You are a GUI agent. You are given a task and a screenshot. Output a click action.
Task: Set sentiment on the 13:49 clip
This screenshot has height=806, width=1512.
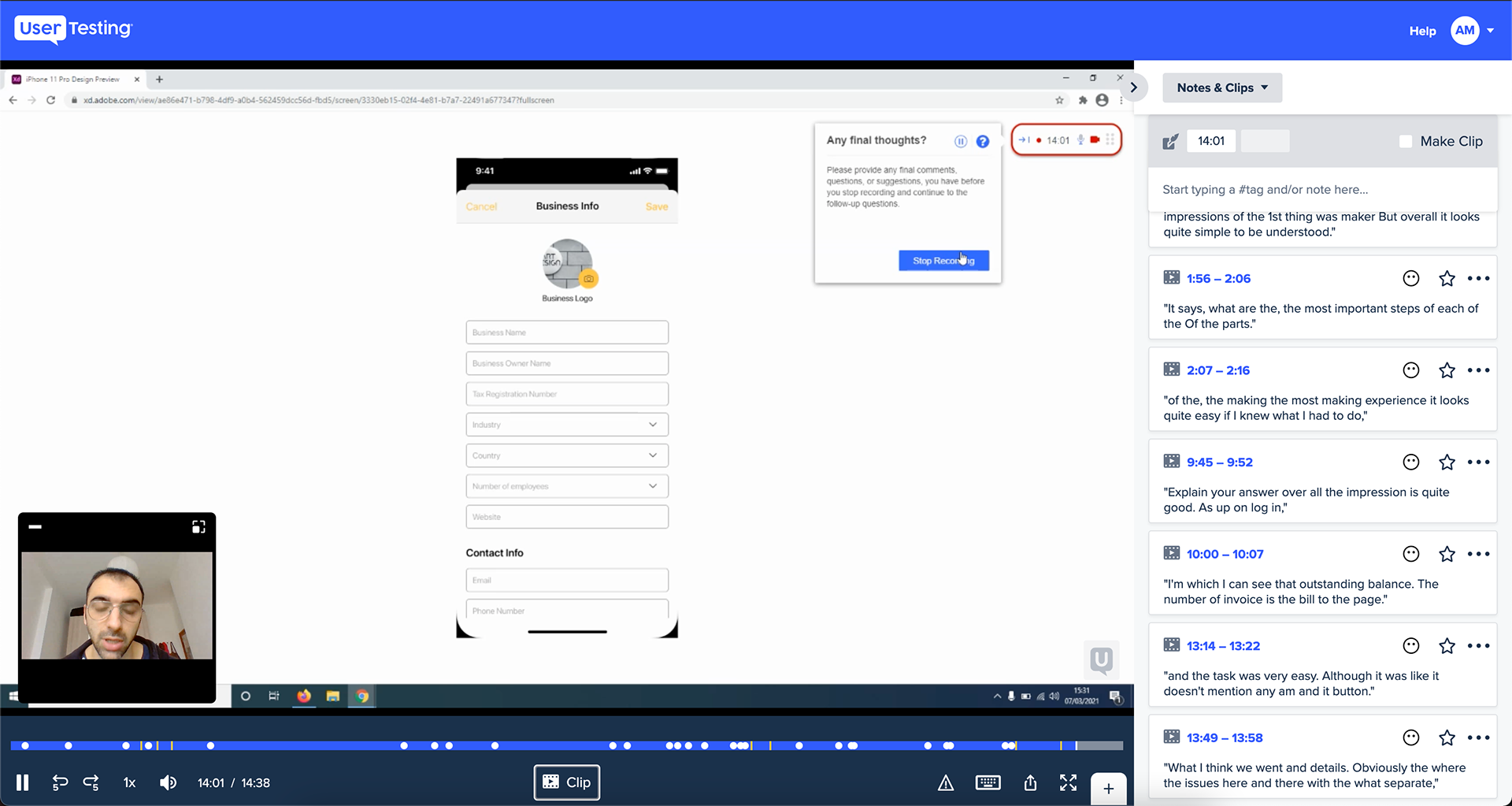(x=1411, y=737)
